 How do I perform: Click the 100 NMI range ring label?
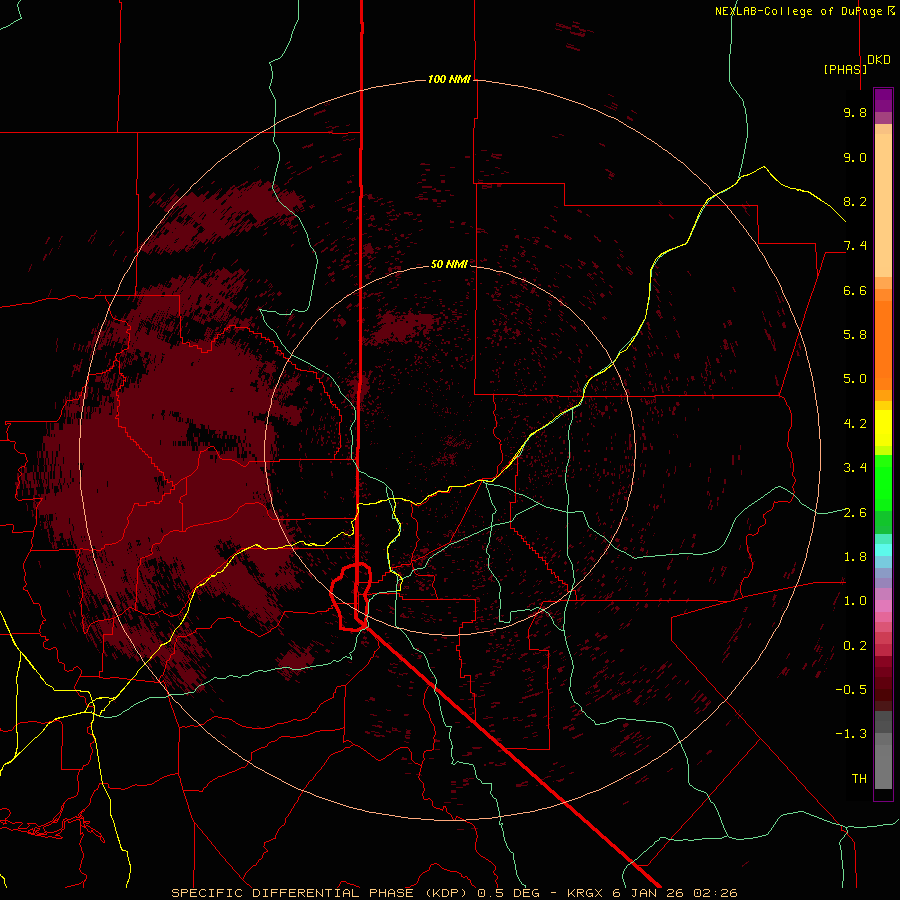point(449,79)
